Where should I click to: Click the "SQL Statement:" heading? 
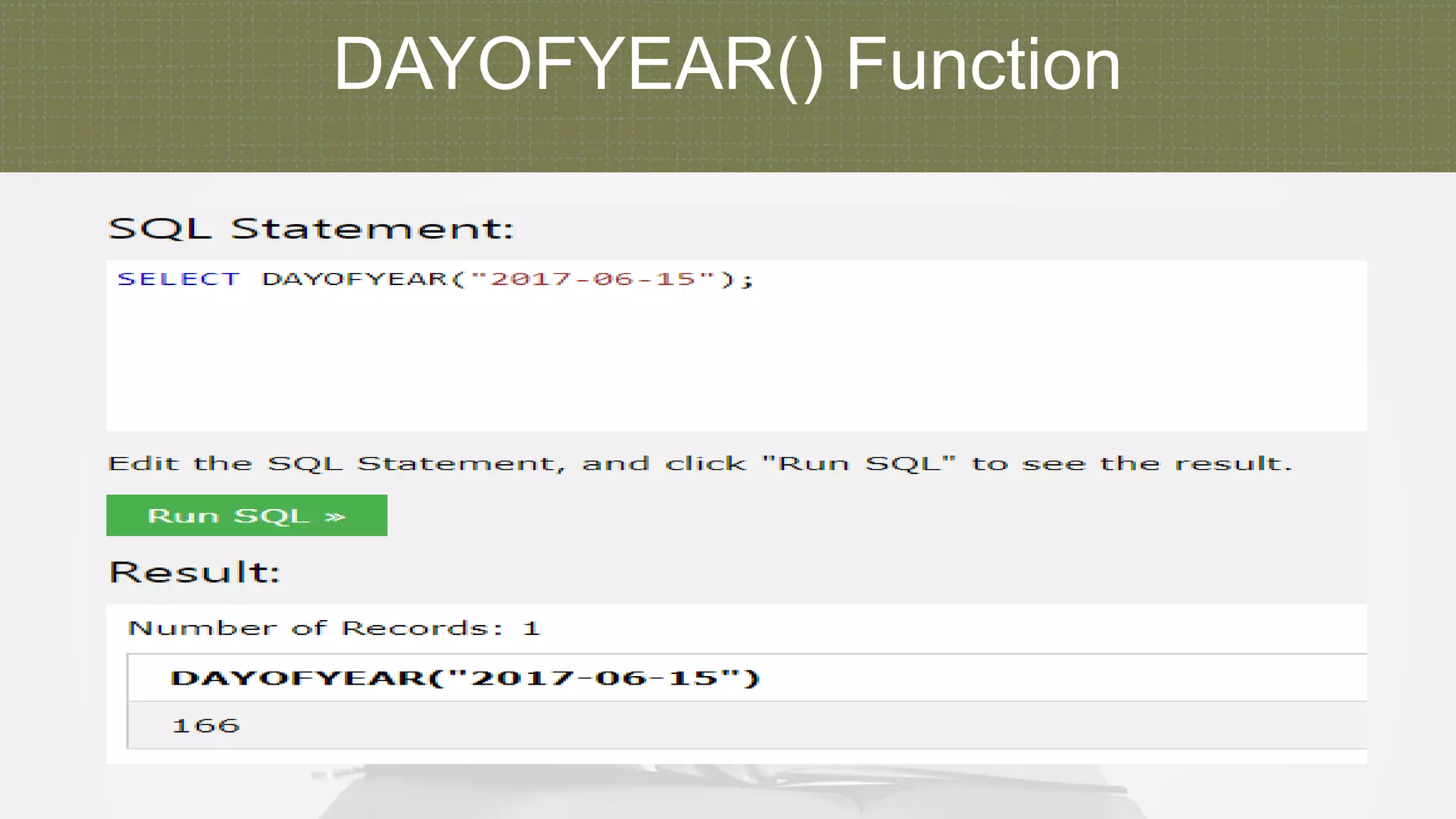[x=311, y=229]
